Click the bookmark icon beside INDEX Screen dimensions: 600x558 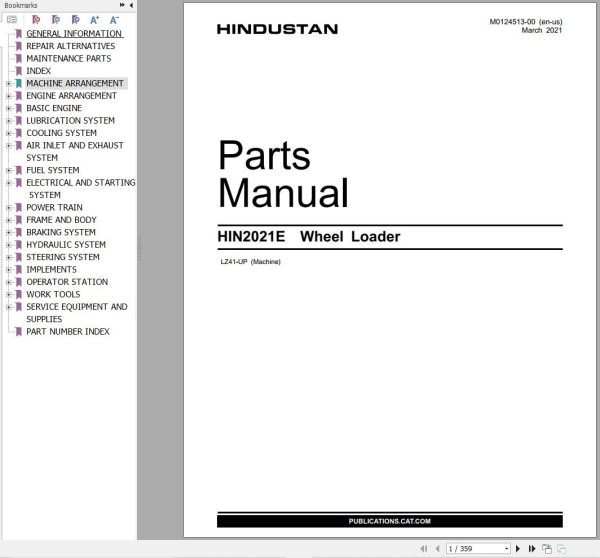coord(18,71)
